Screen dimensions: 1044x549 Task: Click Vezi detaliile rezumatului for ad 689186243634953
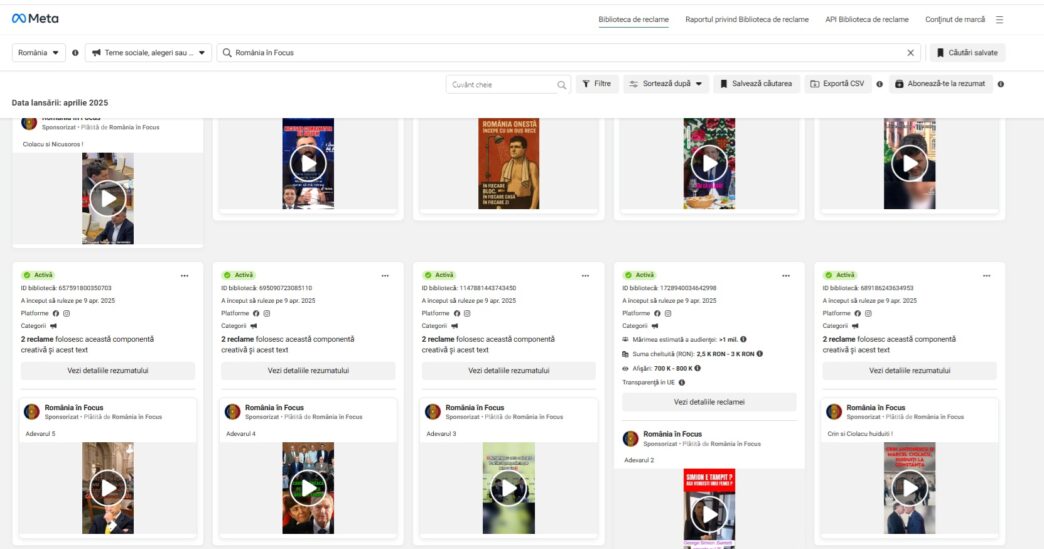(910, 371)
